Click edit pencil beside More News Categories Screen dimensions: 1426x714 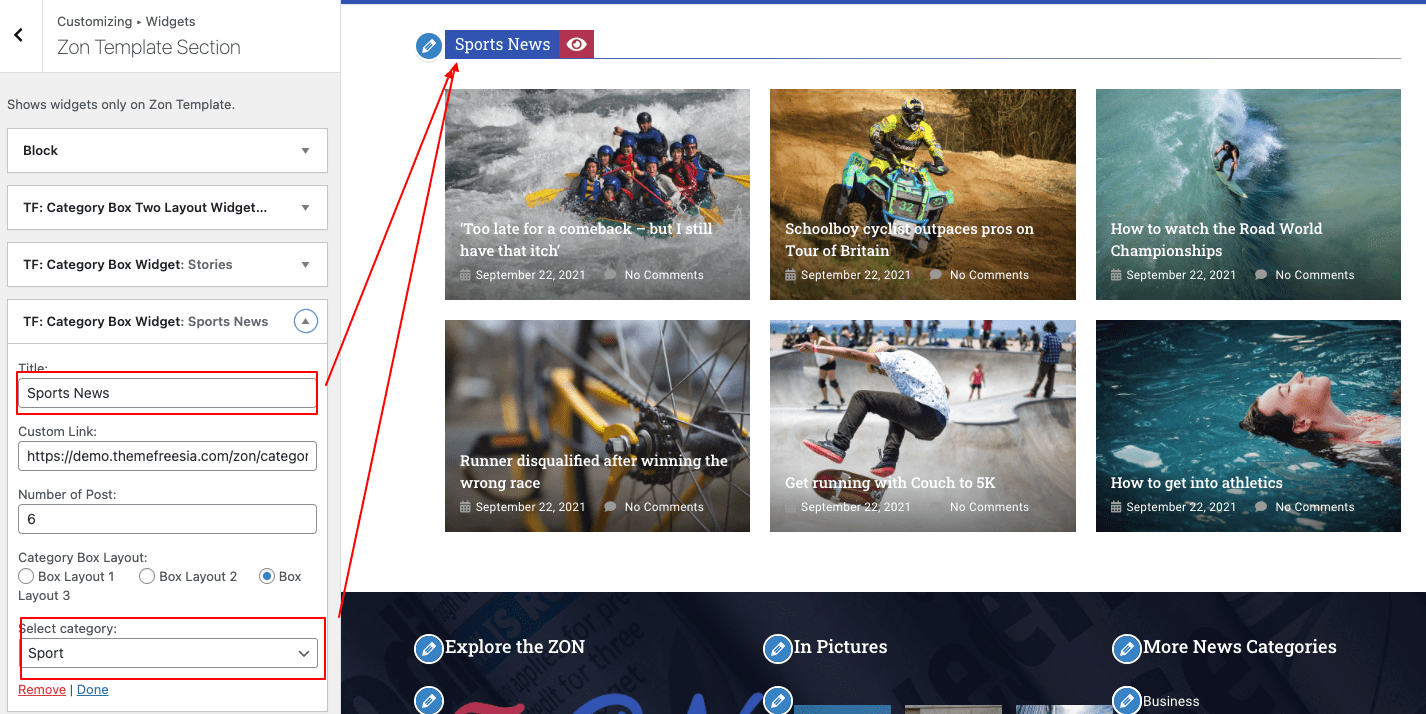[1126, 649]
